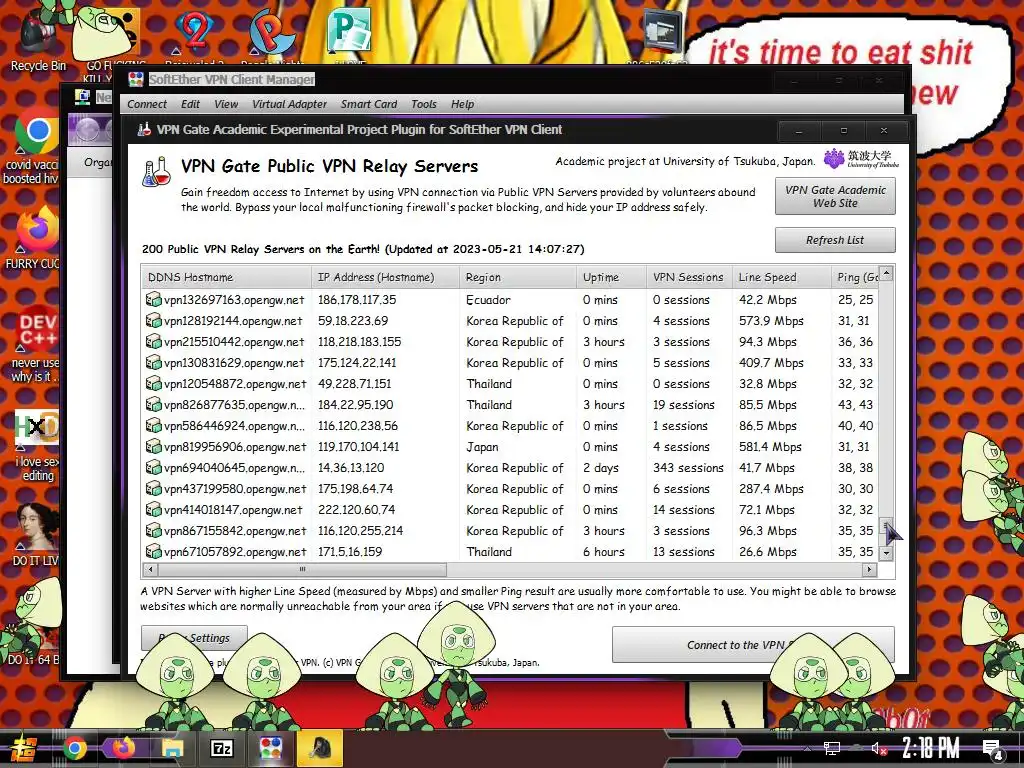Screen dimensions: 1024x768
Task: Click server icon for vpn437199580.opengw.net
Action: click(x=153, y=488)
